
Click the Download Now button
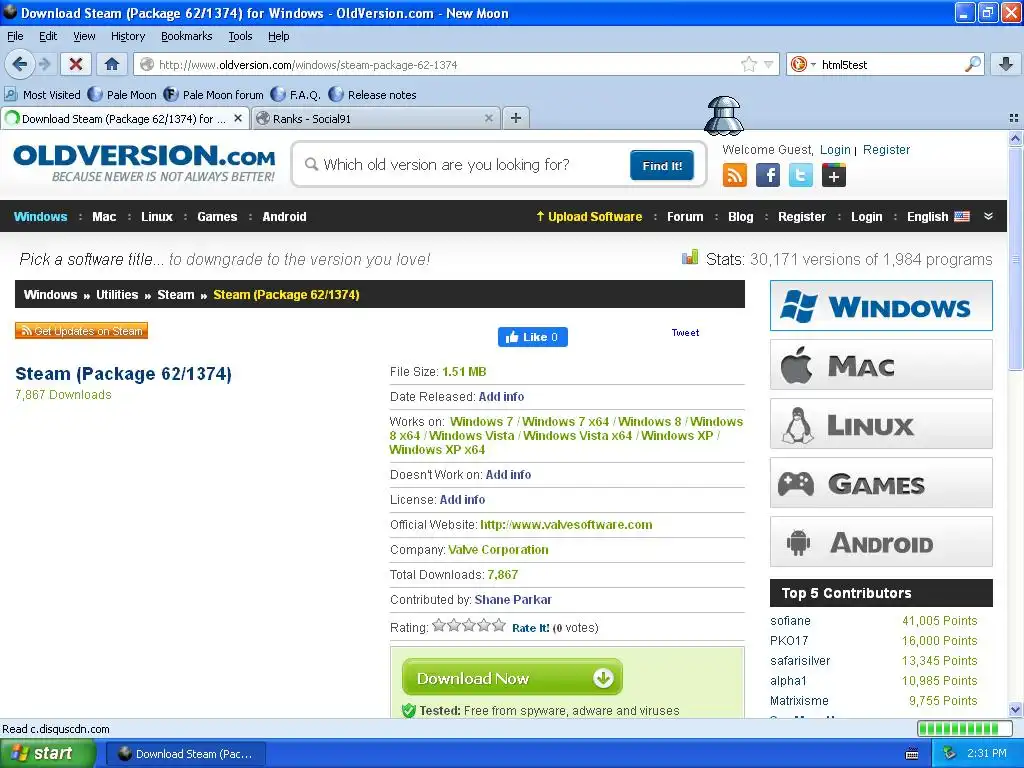tap(512, 677)
